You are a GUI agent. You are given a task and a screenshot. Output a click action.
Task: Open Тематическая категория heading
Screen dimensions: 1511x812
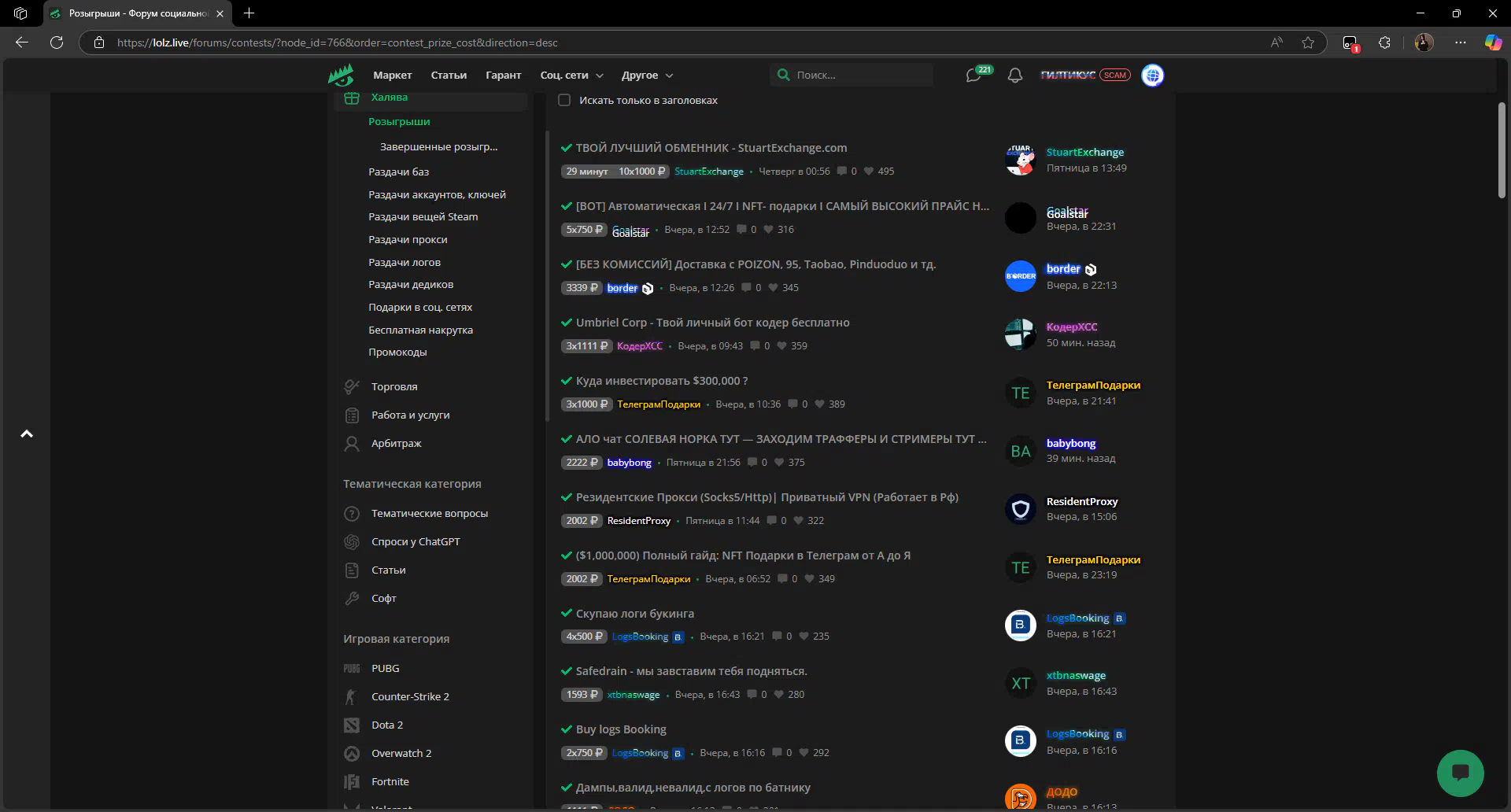point(412,484)
